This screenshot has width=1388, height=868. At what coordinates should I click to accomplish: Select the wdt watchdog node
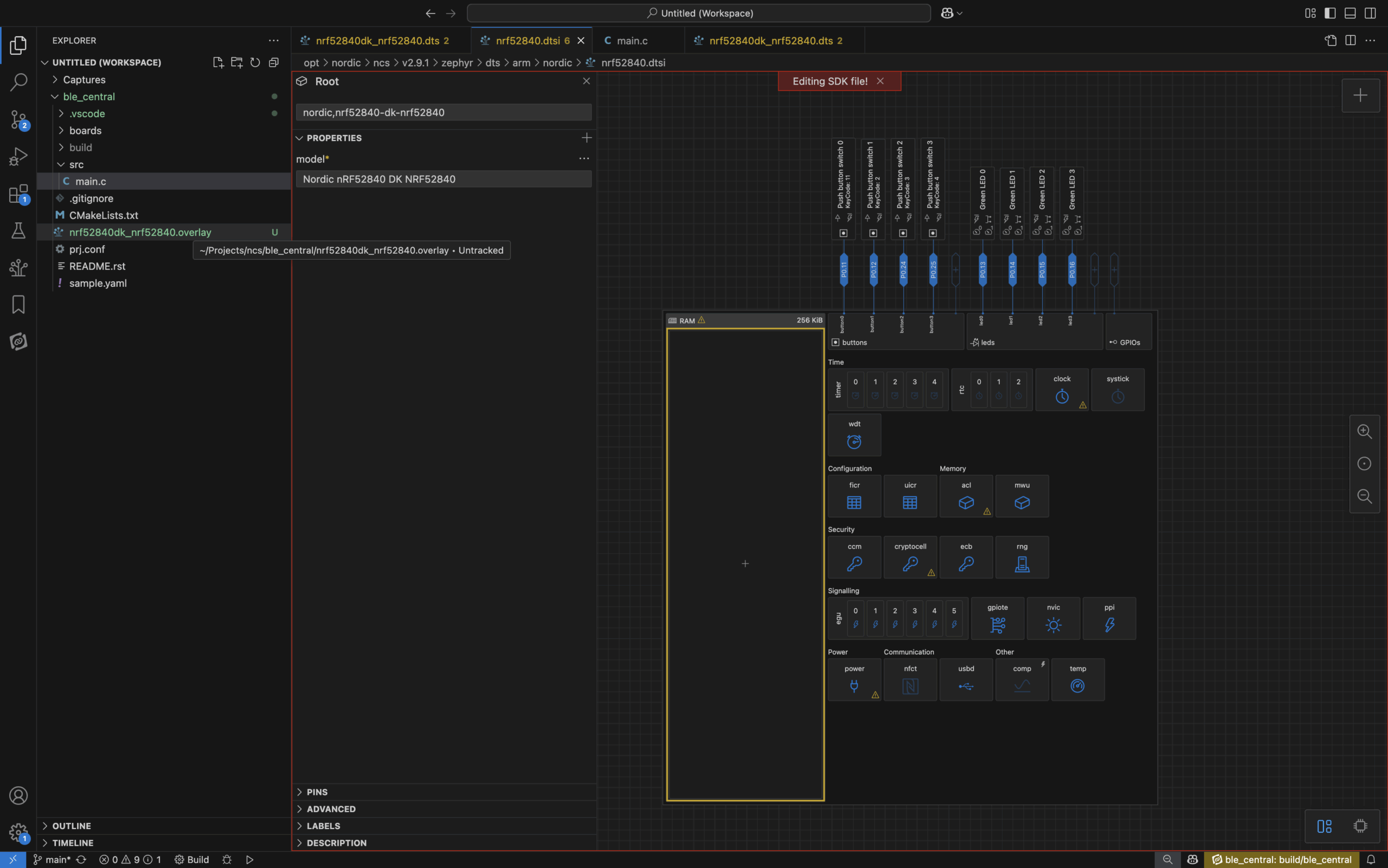853,435
